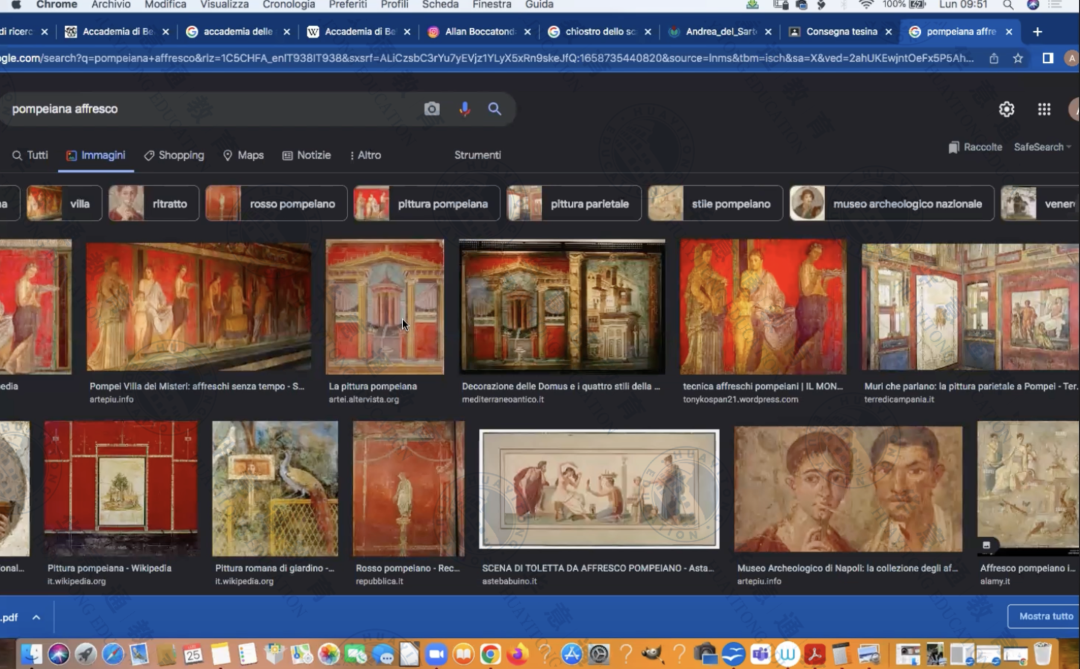1080x669 pixels.
Task: Open Google quick settings gear
Action: (x=1006, y=109)
